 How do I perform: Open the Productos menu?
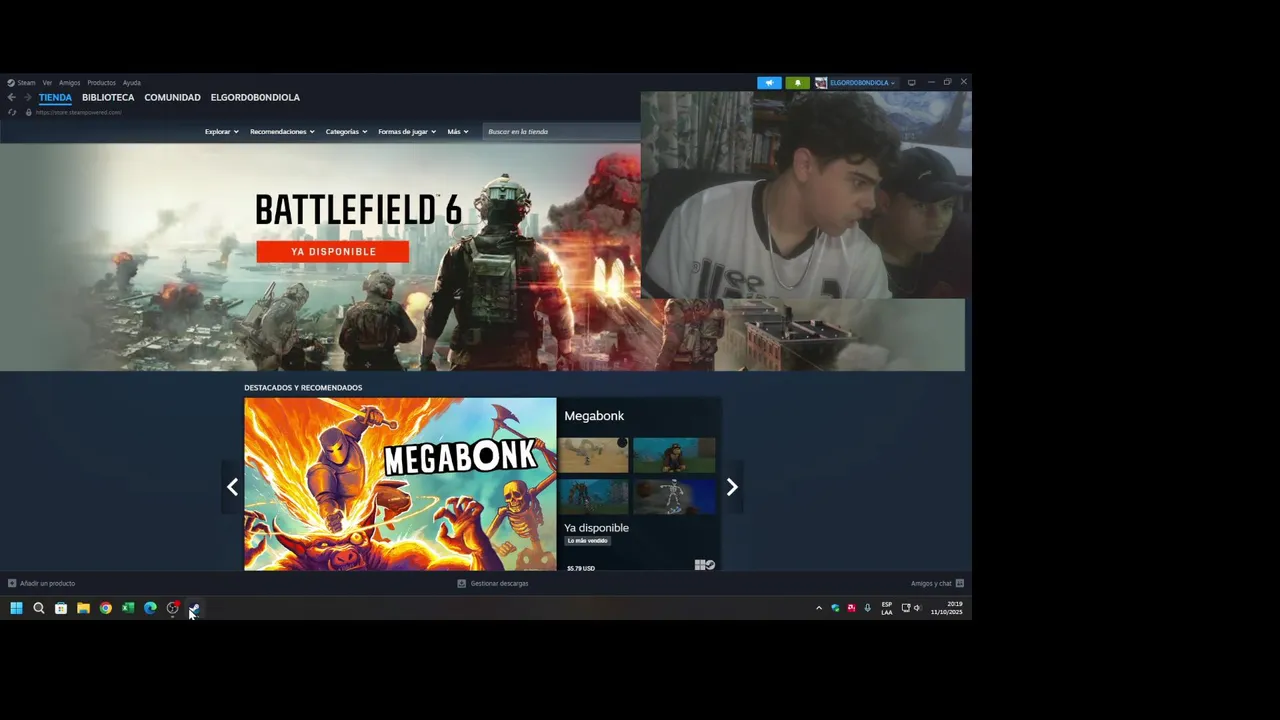coord(101,83)
